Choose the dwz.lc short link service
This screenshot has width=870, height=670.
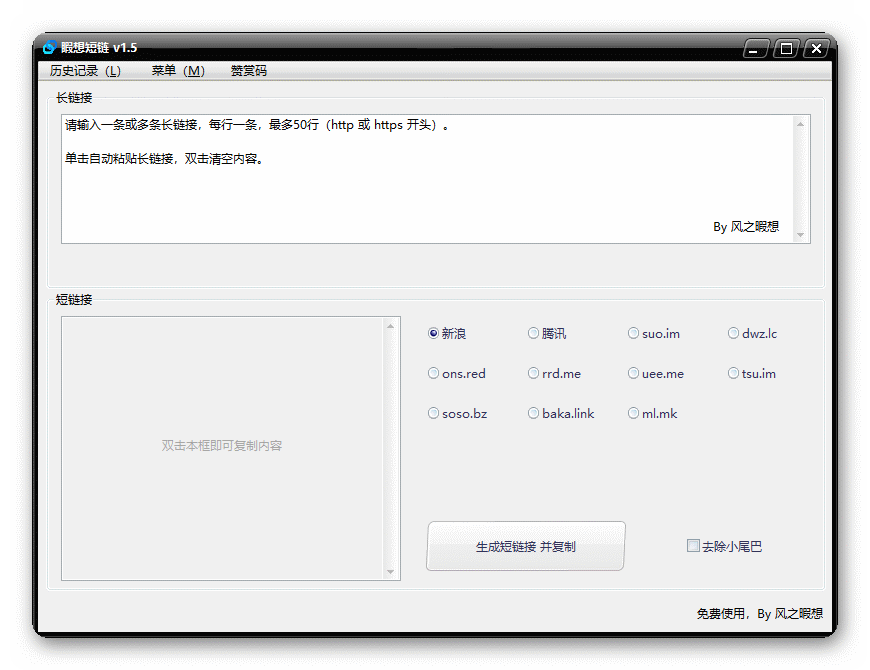point(734,334)
